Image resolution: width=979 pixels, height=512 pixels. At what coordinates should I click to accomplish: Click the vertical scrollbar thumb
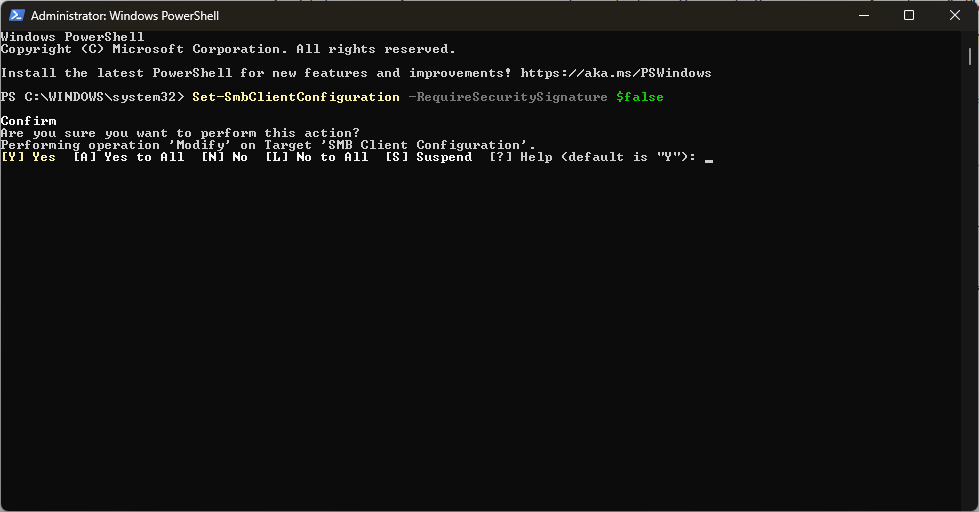(970, 56)
